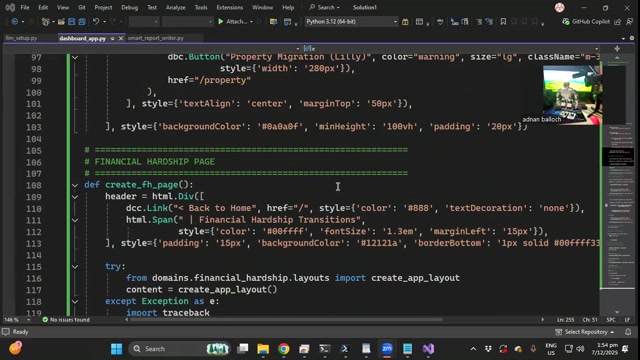Open the Debug menu
This screenshot has height=360, width=640.
coord(129,7)
